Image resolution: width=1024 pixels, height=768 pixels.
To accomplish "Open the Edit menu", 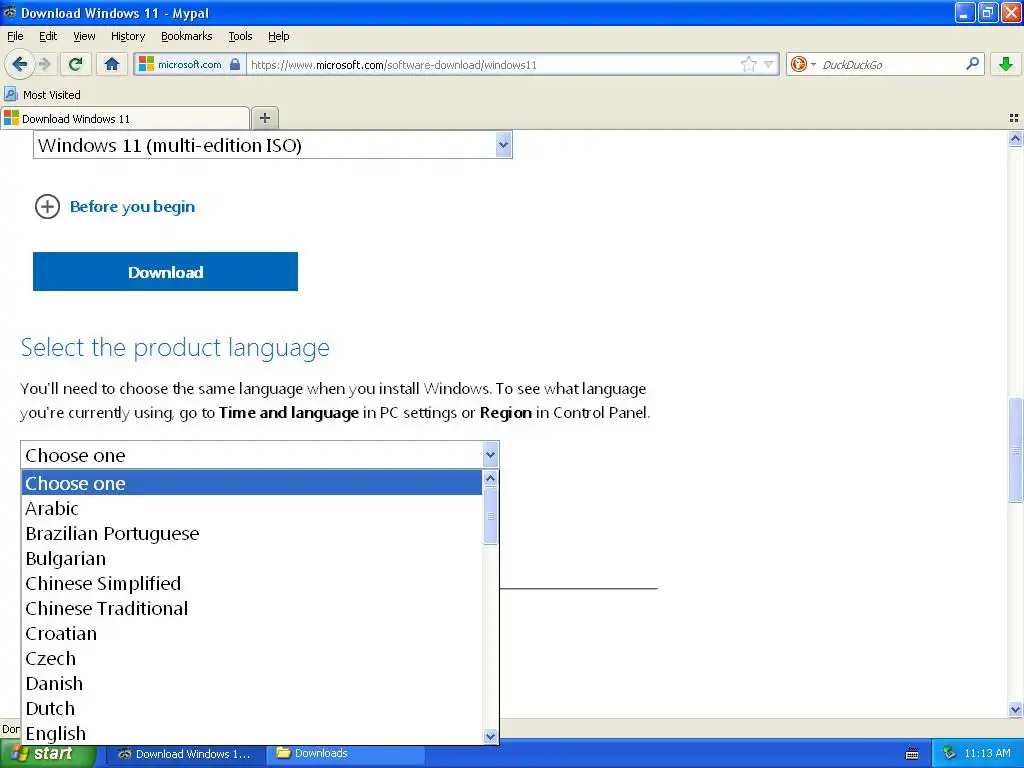I will click(x=48, y=36).
